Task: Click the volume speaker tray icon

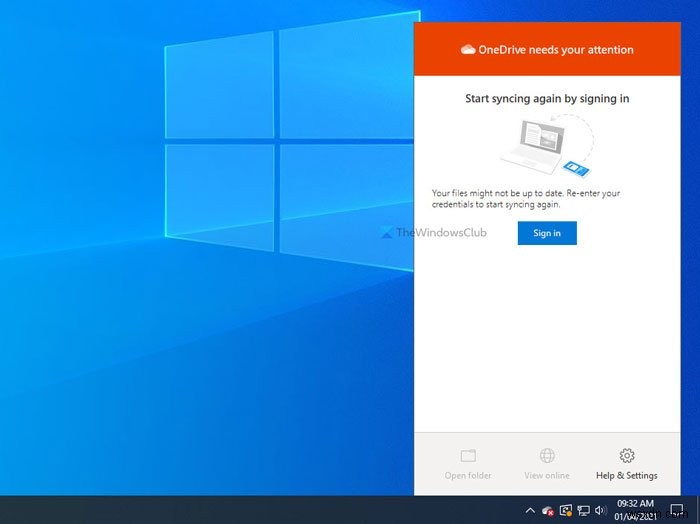Action: point(600,510)
